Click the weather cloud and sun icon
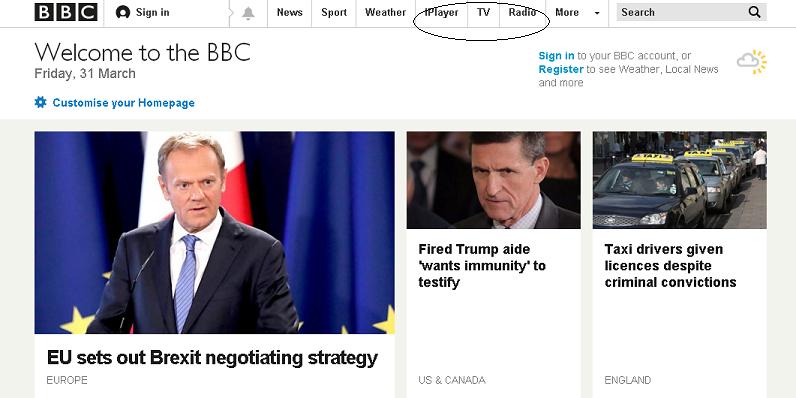The width and height of the screenshot is (796, 398). point(752,62)
